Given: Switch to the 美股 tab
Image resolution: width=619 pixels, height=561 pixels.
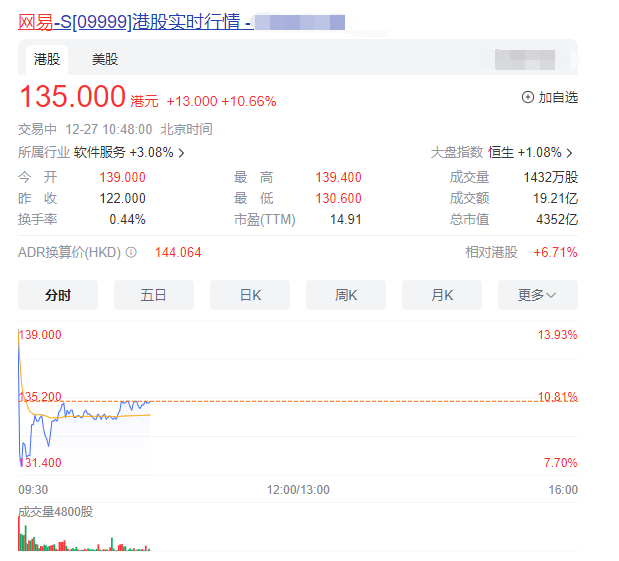Looking at the screenshot, I should coord(105,60).
